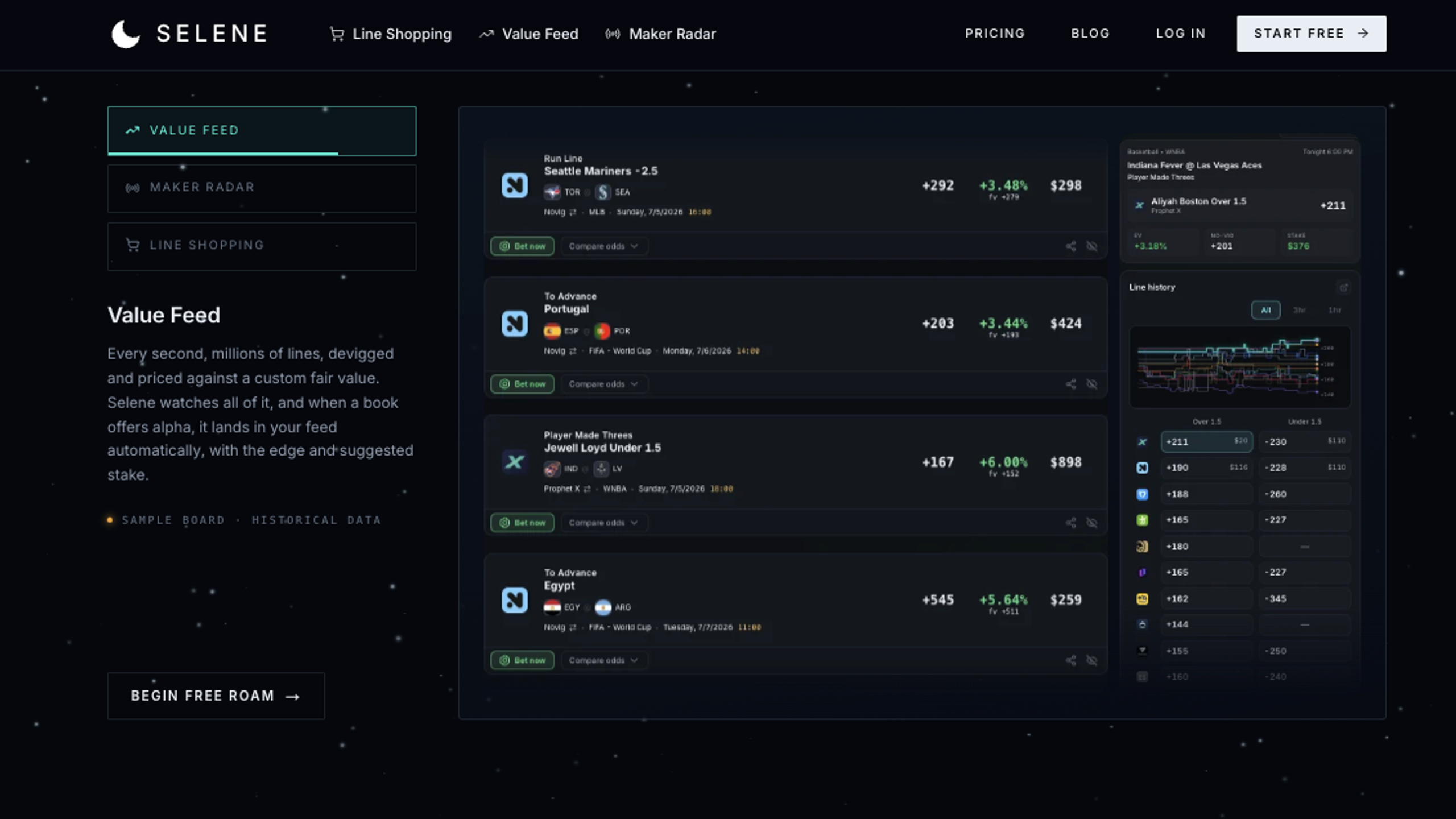This screenshot has height=819, width=1456.
Task: Hide the Egypt To Advance bet
Action: coord(1092,660)
